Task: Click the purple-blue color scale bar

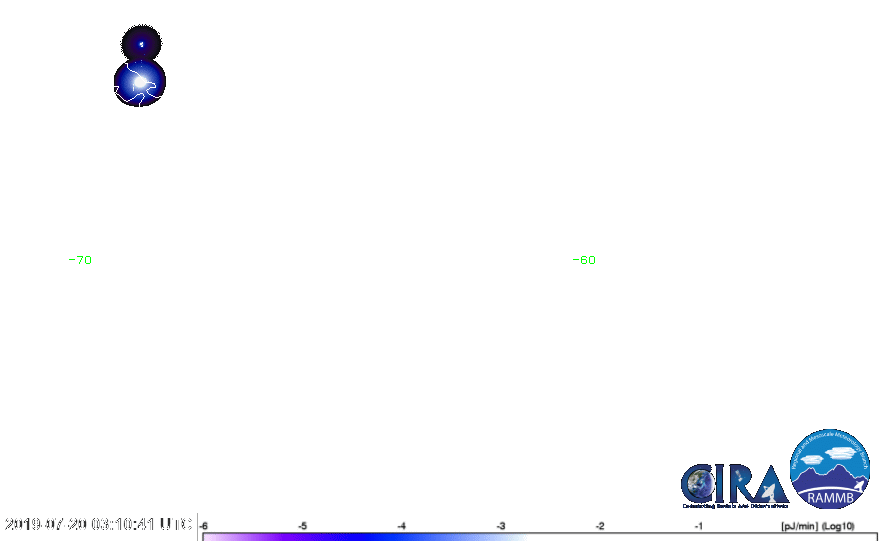Action: 365,537
